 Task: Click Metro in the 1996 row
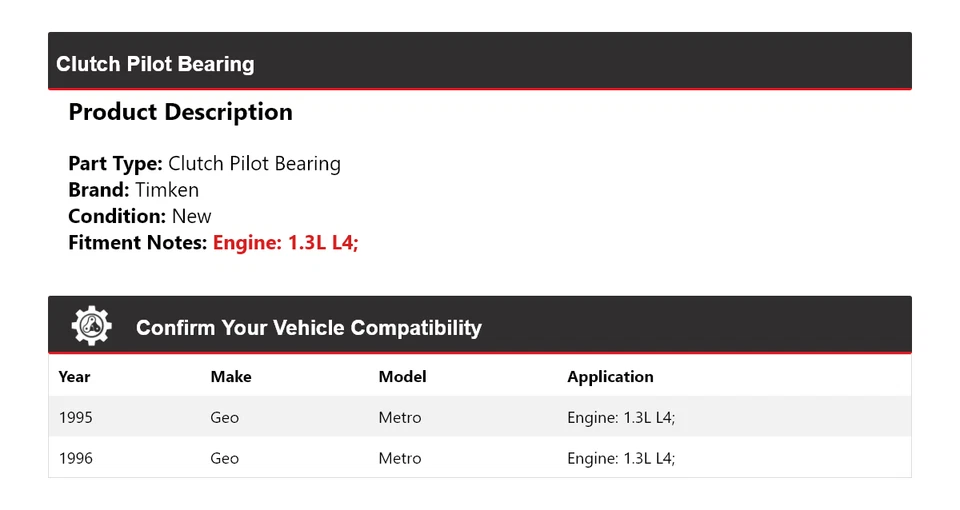[400, 458]
